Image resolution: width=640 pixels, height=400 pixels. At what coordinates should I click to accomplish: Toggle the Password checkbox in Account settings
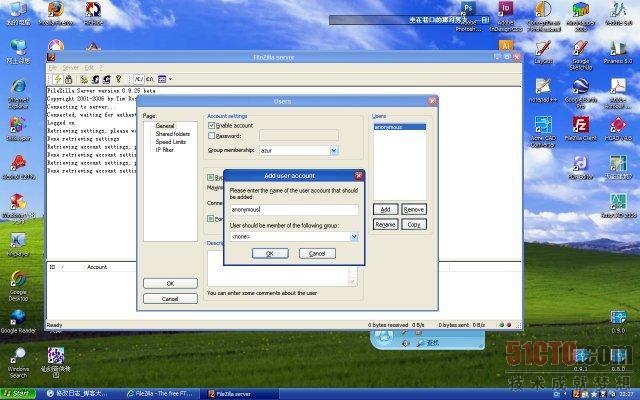pyautogui.click(x=211, y=136)
